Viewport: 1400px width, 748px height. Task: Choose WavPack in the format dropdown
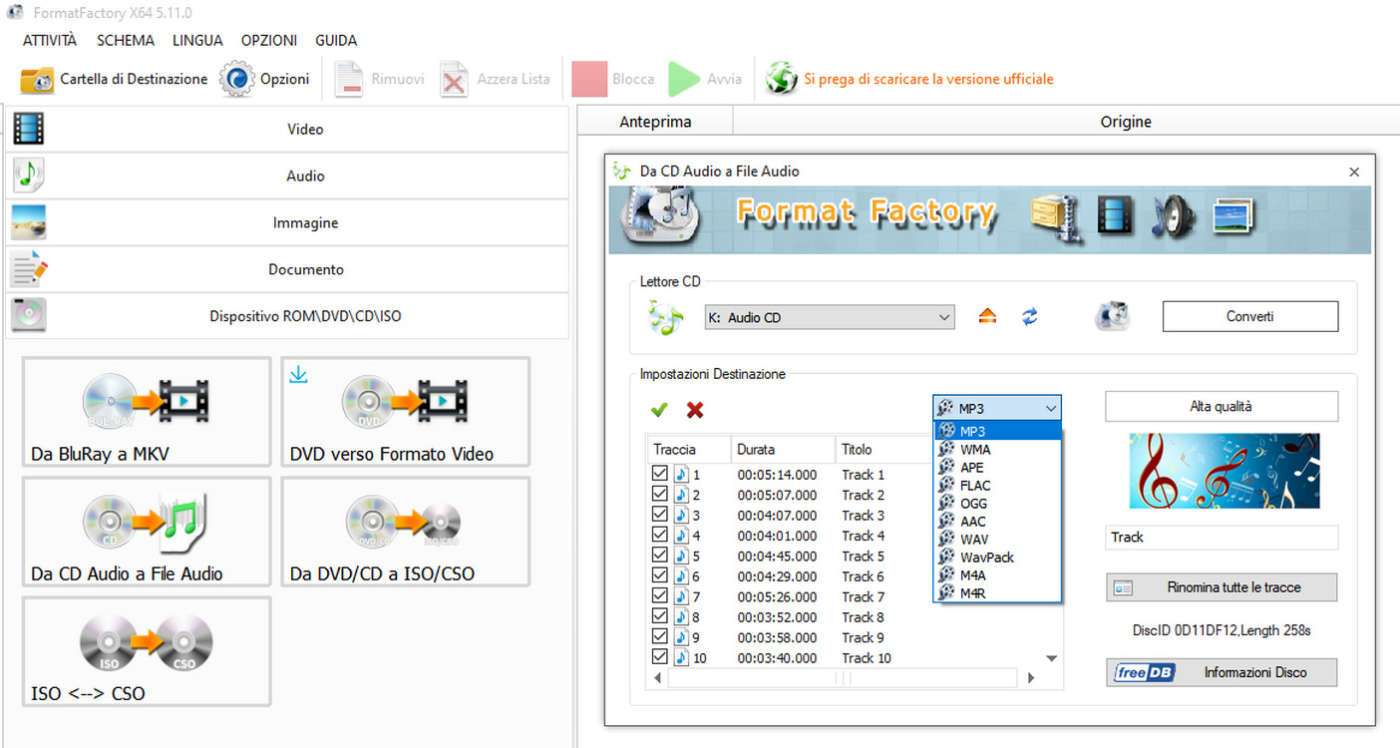coord(986,557)
